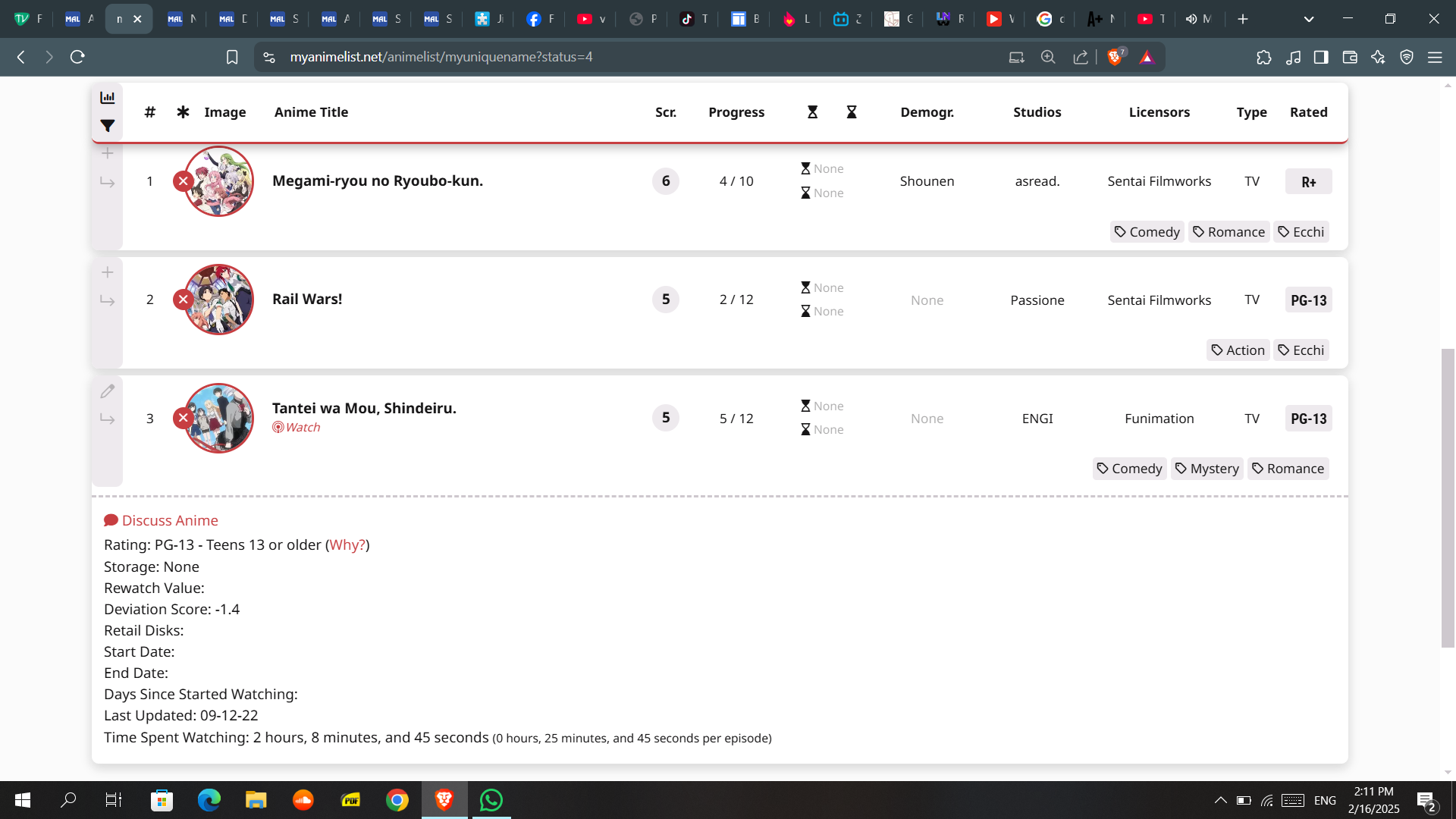This screenshot has width=1456, height=819.
Task: Click progress 2 / 12 for Rail Wars!
Action: tap(736, 300)
